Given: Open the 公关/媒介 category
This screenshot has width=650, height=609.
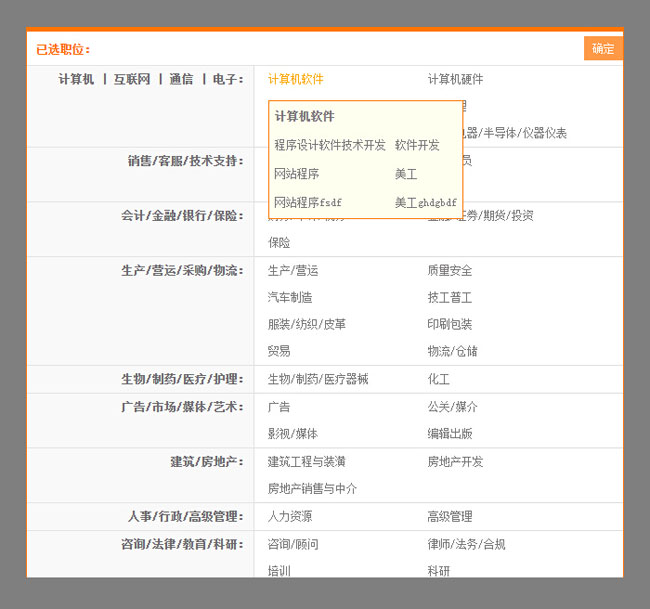Looking at the screenshot, I should [452, 407].
